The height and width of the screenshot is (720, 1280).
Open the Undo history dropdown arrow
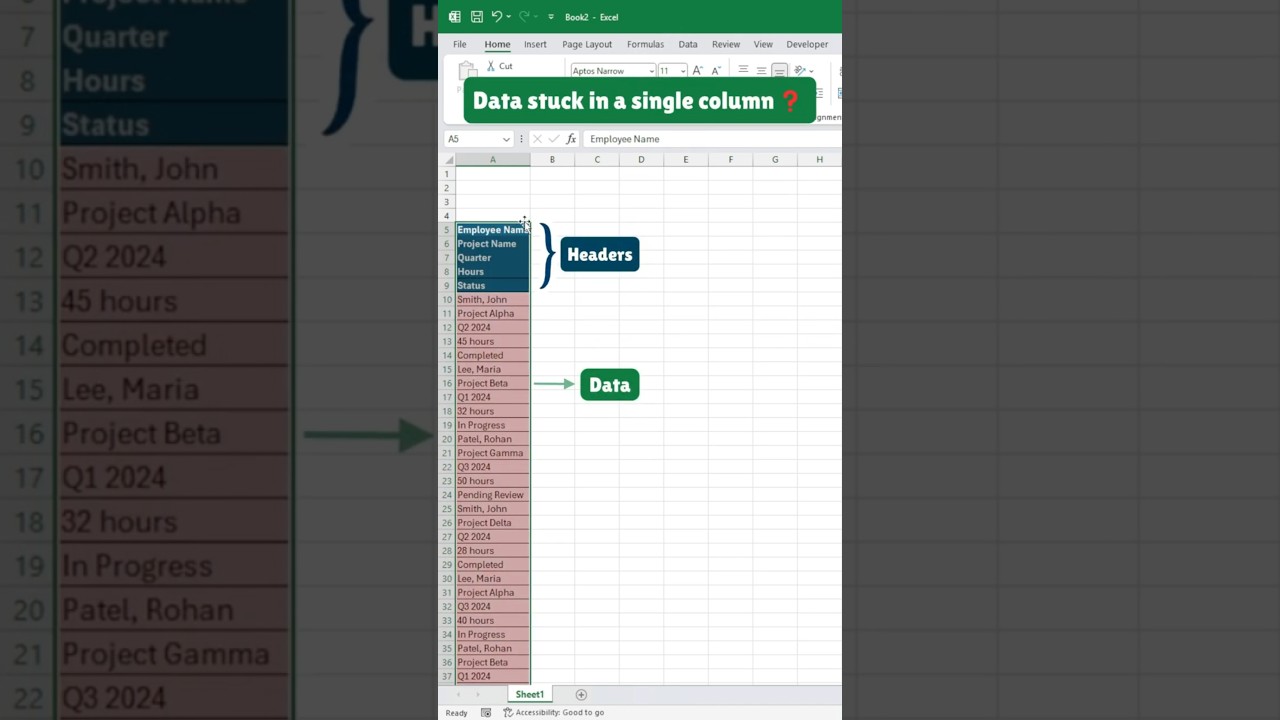click(x=509, y=17)
